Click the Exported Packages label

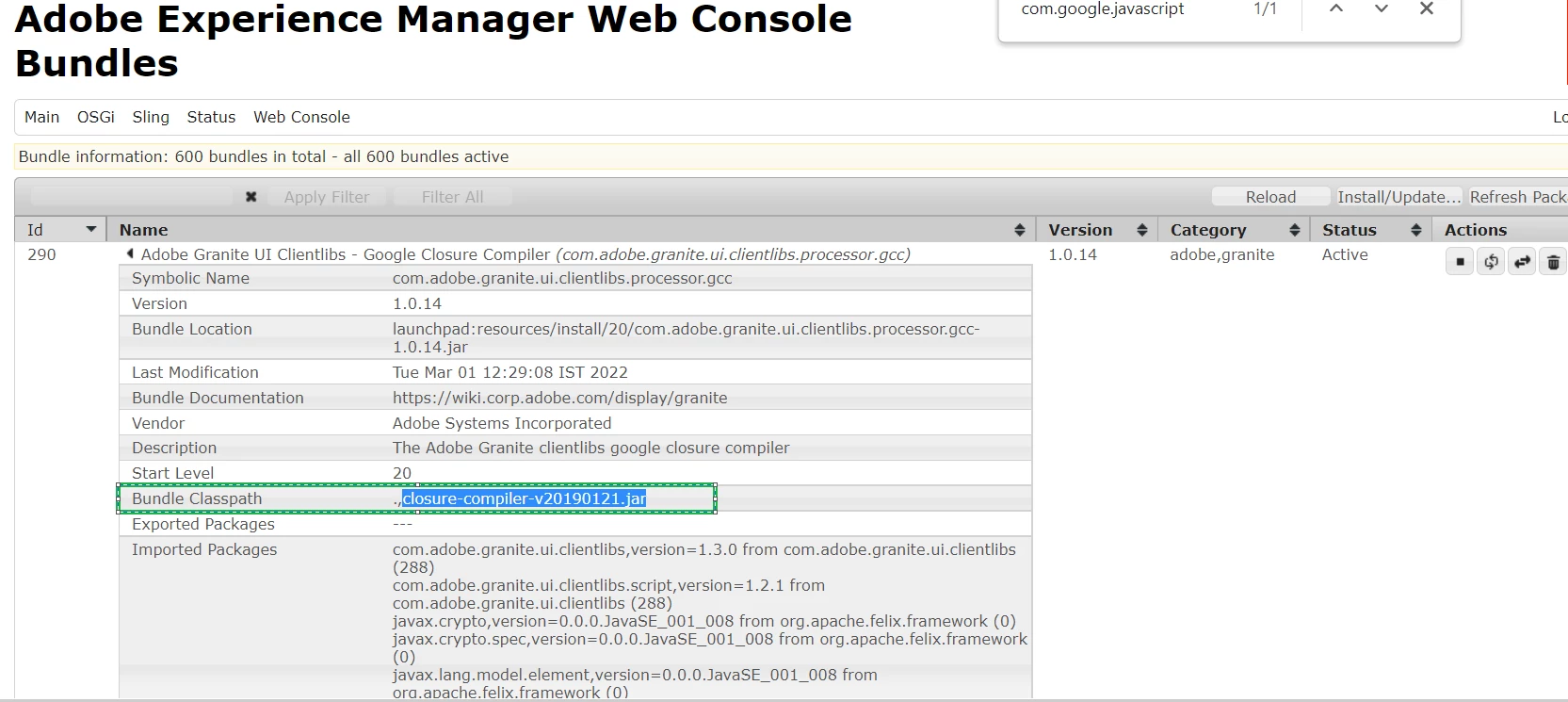203,524
